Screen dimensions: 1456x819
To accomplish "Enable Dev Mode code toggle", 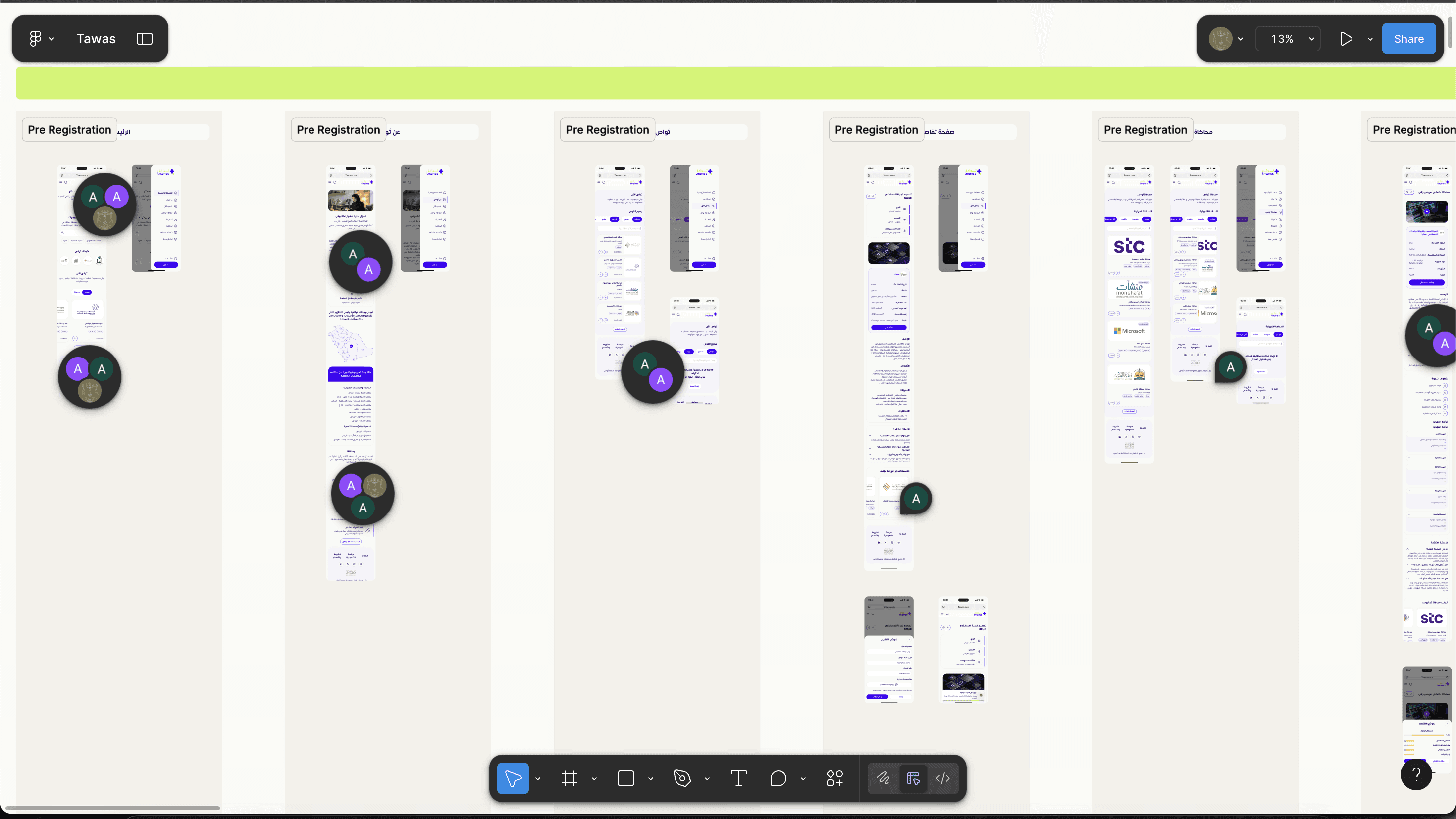I will [943, 778].
